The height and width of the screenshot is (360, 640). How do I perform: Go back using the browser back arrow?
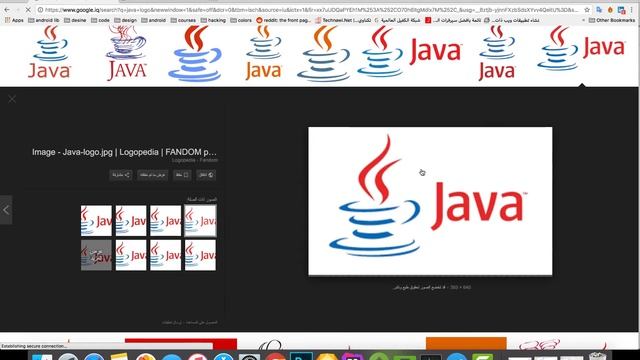7,9
